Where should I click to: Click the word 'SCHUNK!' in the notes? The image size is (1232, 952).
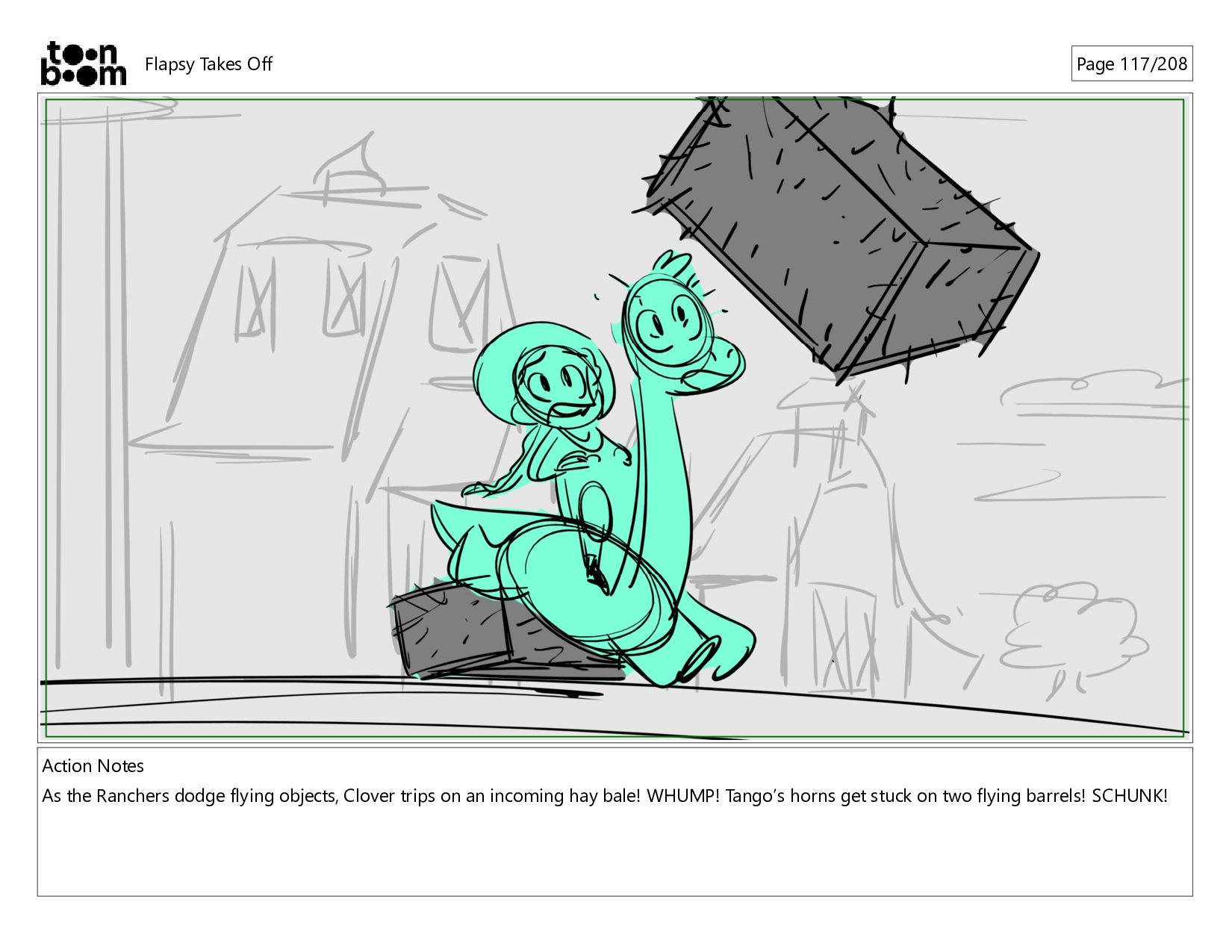click(1129, 796)
